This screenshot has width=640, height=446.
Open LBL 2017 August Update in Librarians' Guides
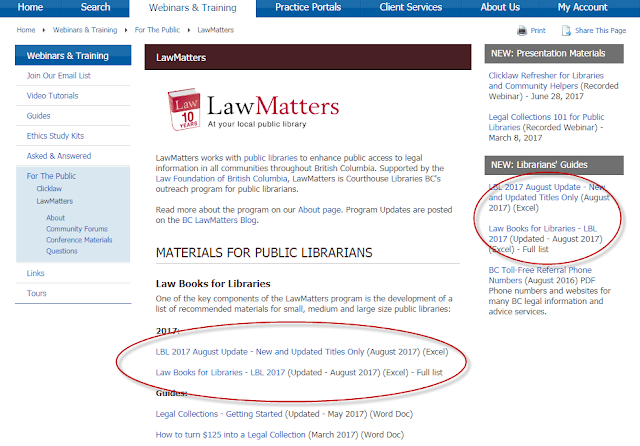click(x=547, y=192)
